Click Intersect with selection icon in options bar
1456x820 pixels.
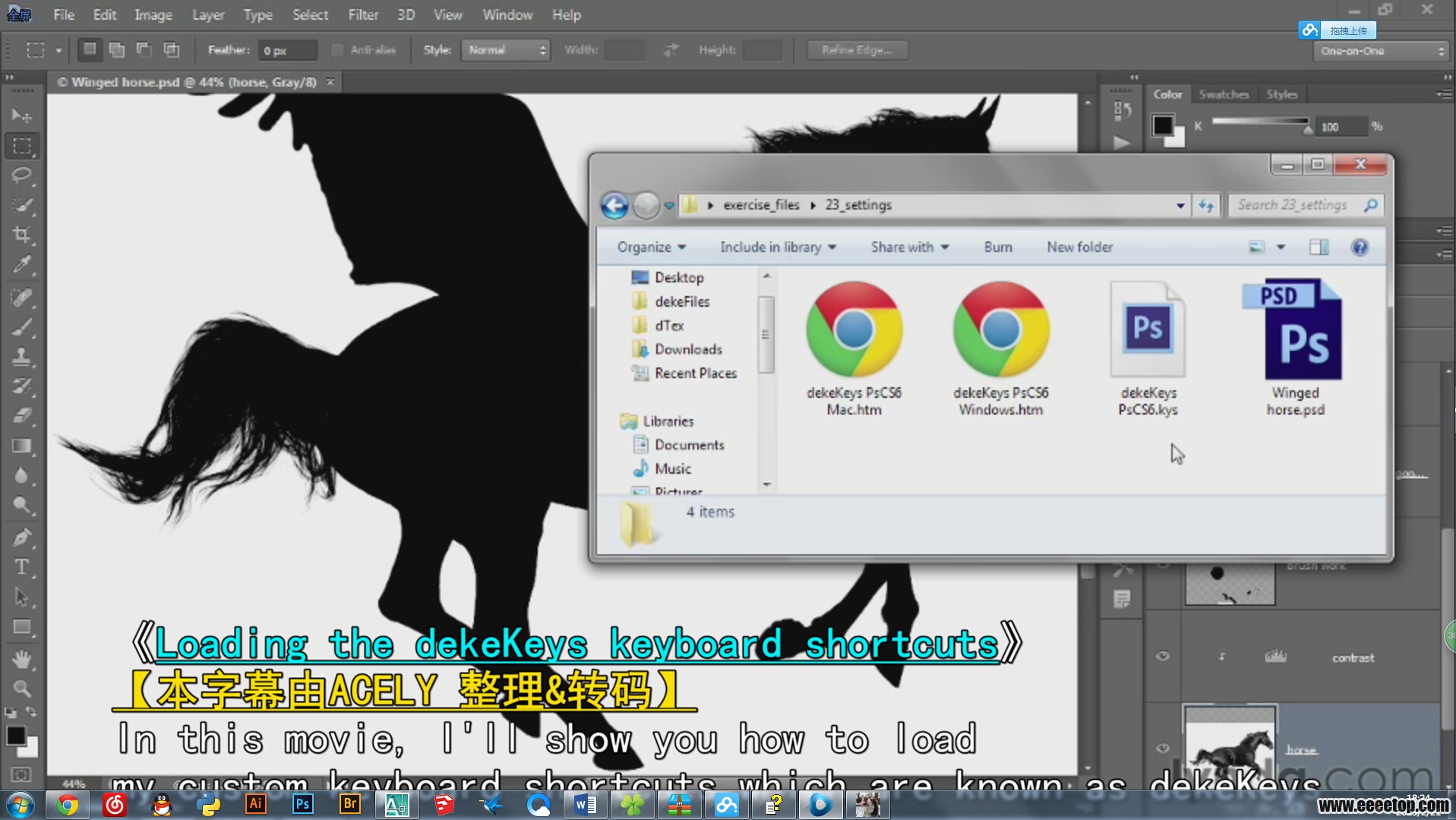coord(172,50)
